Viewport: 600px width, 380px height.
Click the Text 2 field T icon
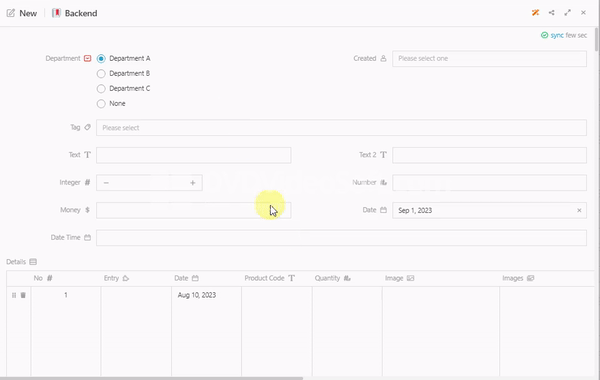383,155
